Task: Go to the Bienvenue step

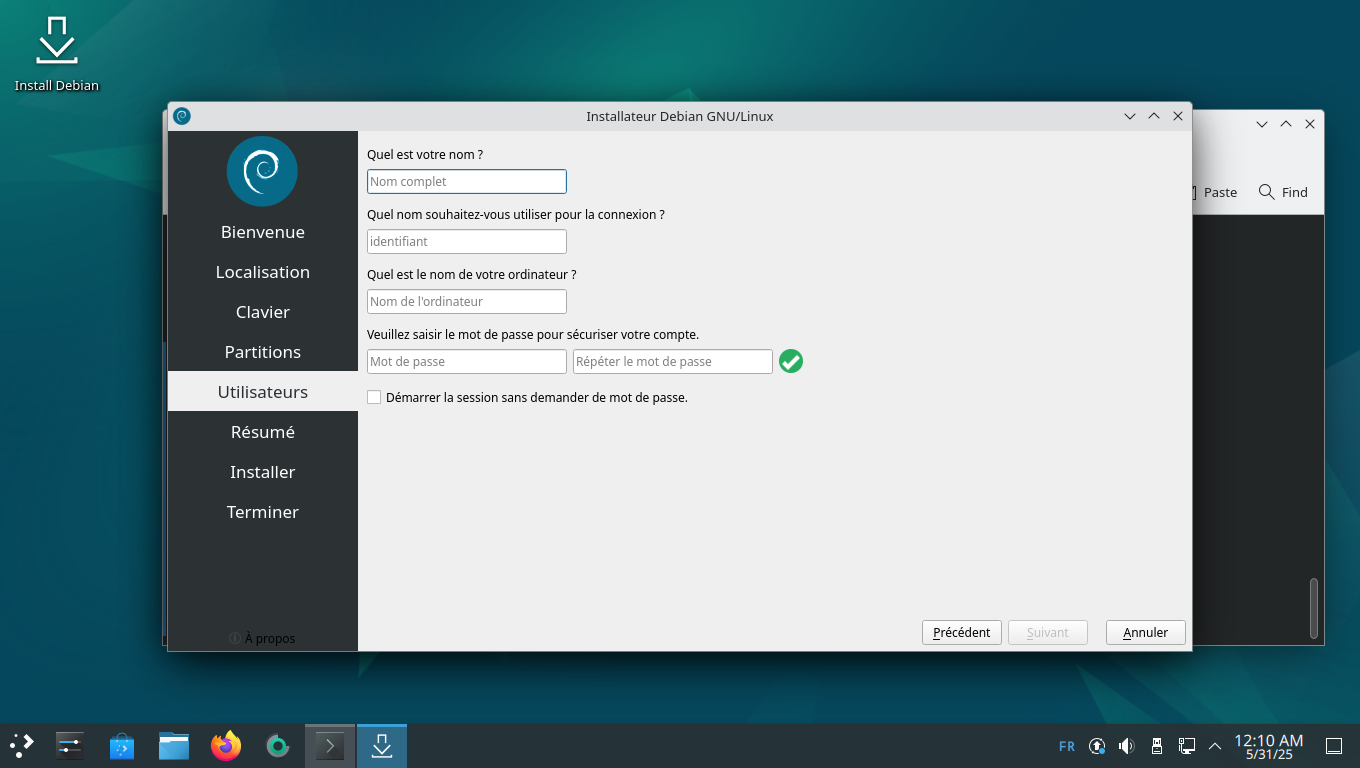Action: click(x=263, y=232)
